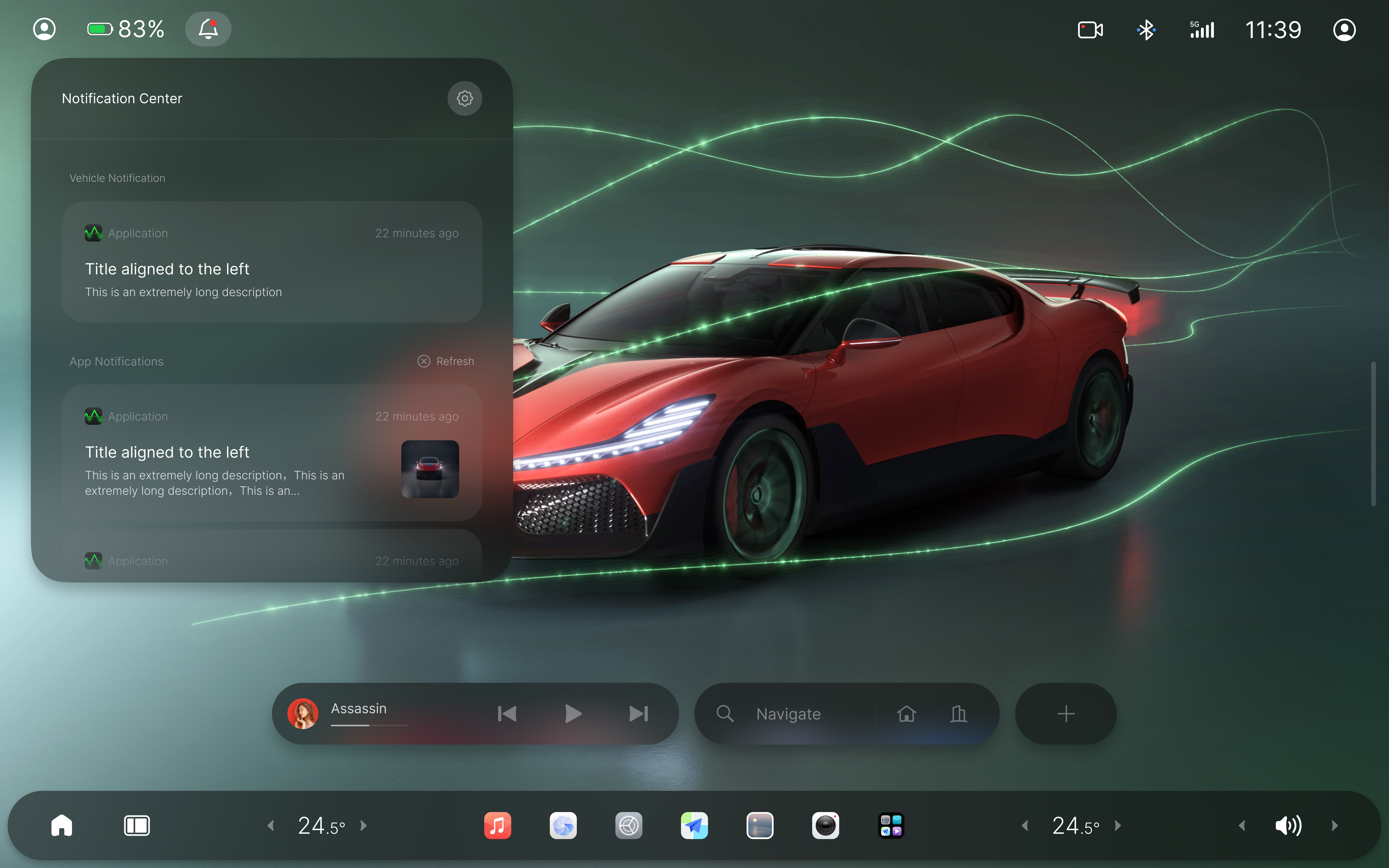Open Notification Center settings gear
The height and width of the screenshot is (868, 1389).
pos(464,98)
